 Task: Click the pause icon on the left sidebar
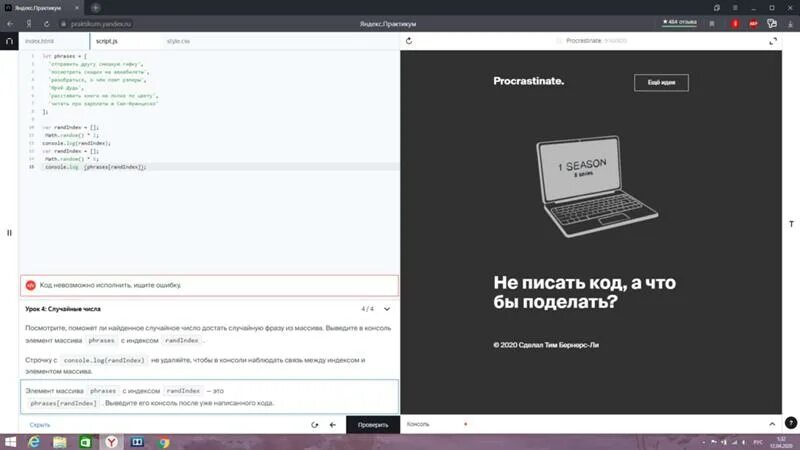click(9, 233)
